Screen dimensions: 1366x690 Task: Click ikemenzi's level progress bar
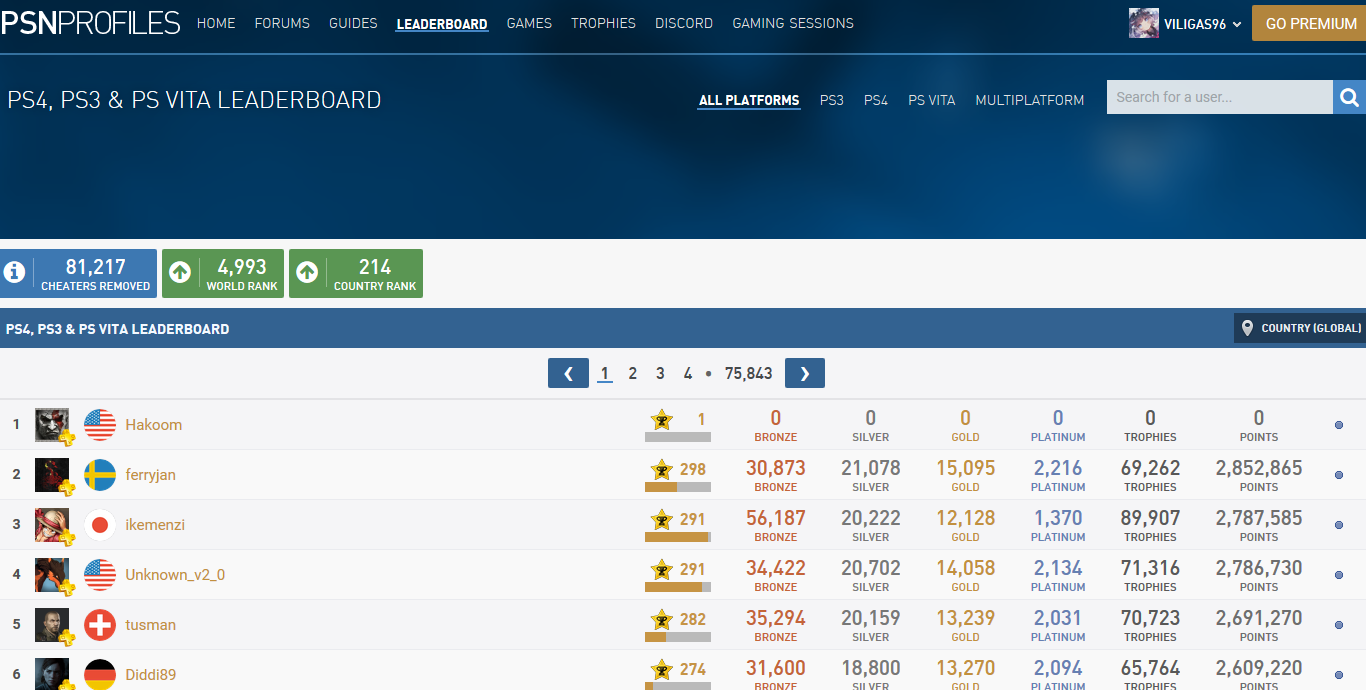(678, 537)
